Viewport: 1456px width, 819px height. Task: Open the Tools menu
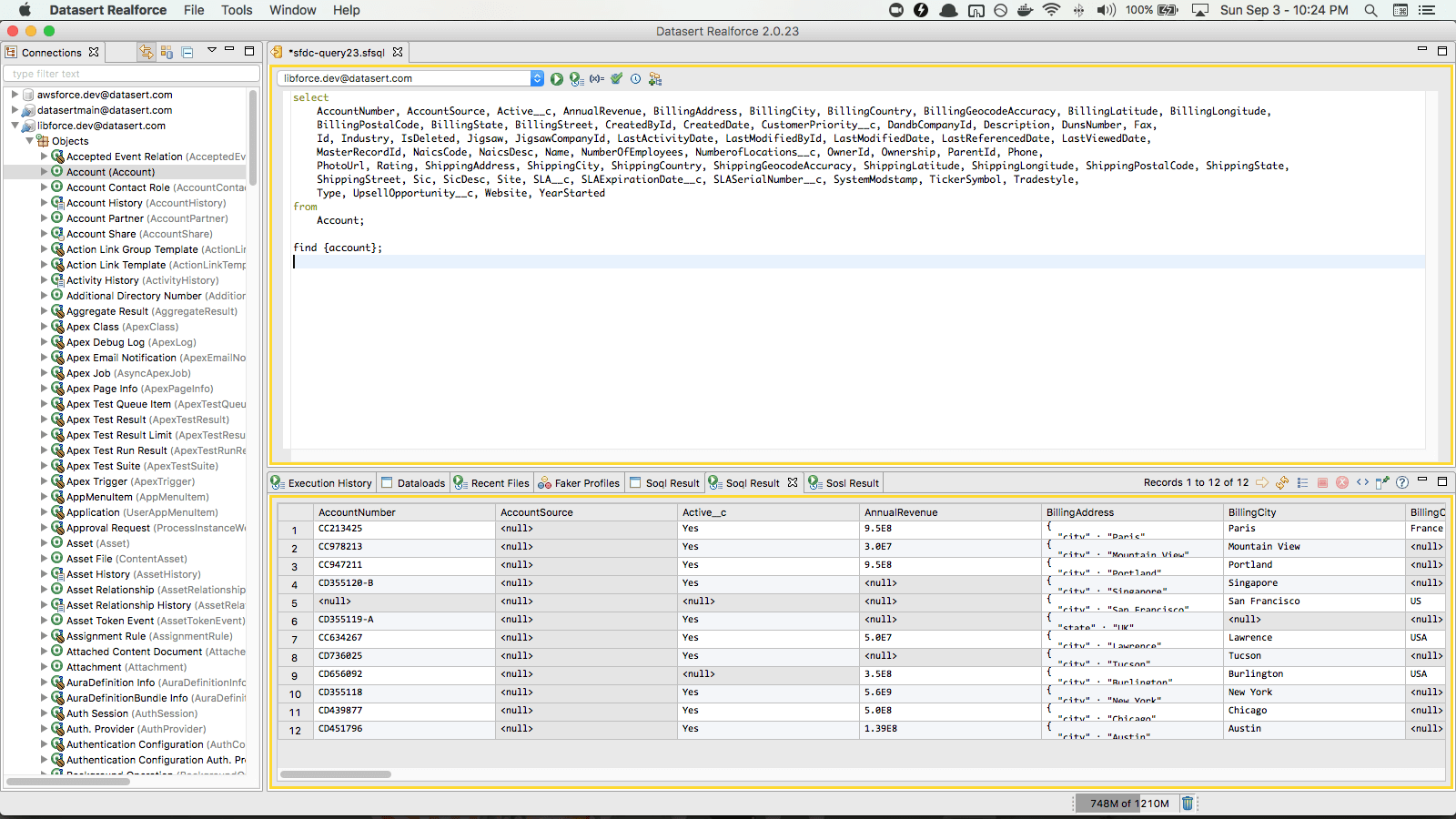tap(237, 10)
